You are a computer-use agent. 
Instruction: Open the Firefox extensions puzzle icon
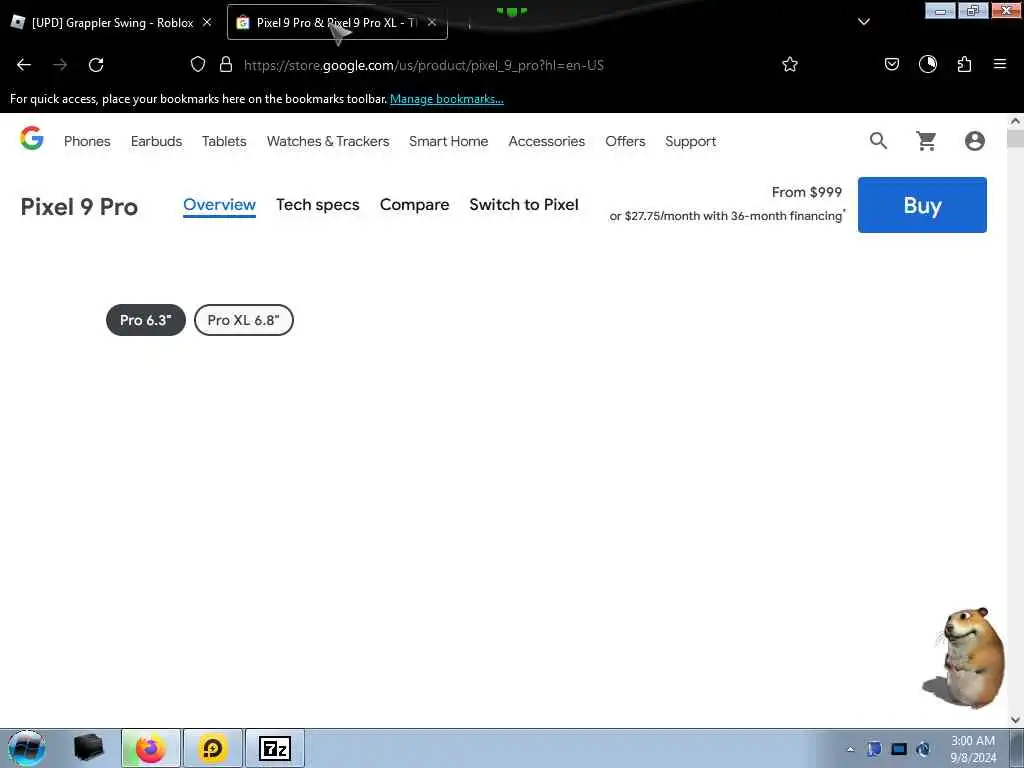[964, 65]
